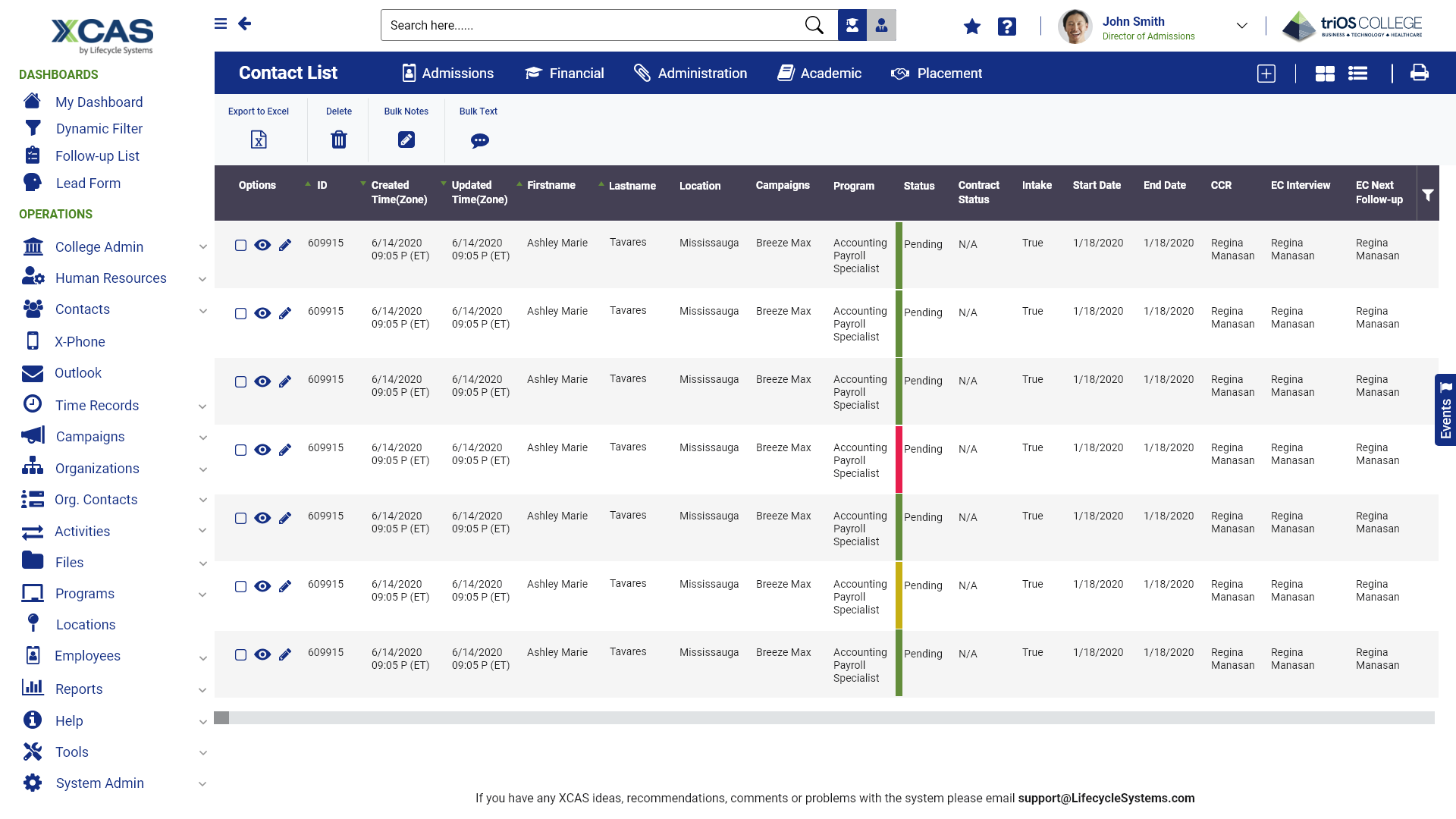Expand the Reports sidebar section

tap(202, 689)
